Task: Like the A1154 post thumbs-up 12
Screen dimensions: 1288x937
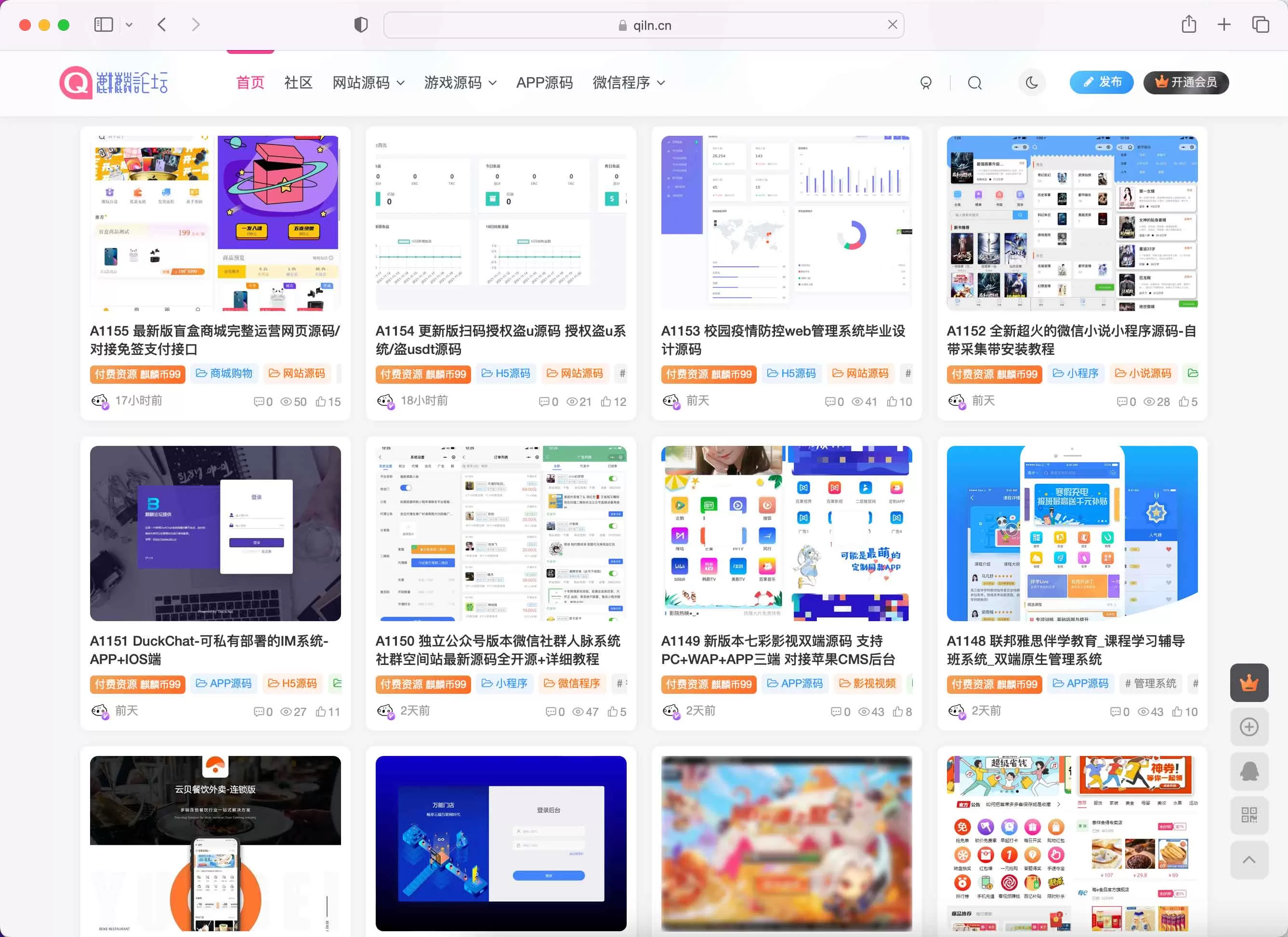Action: coord(613,402)
